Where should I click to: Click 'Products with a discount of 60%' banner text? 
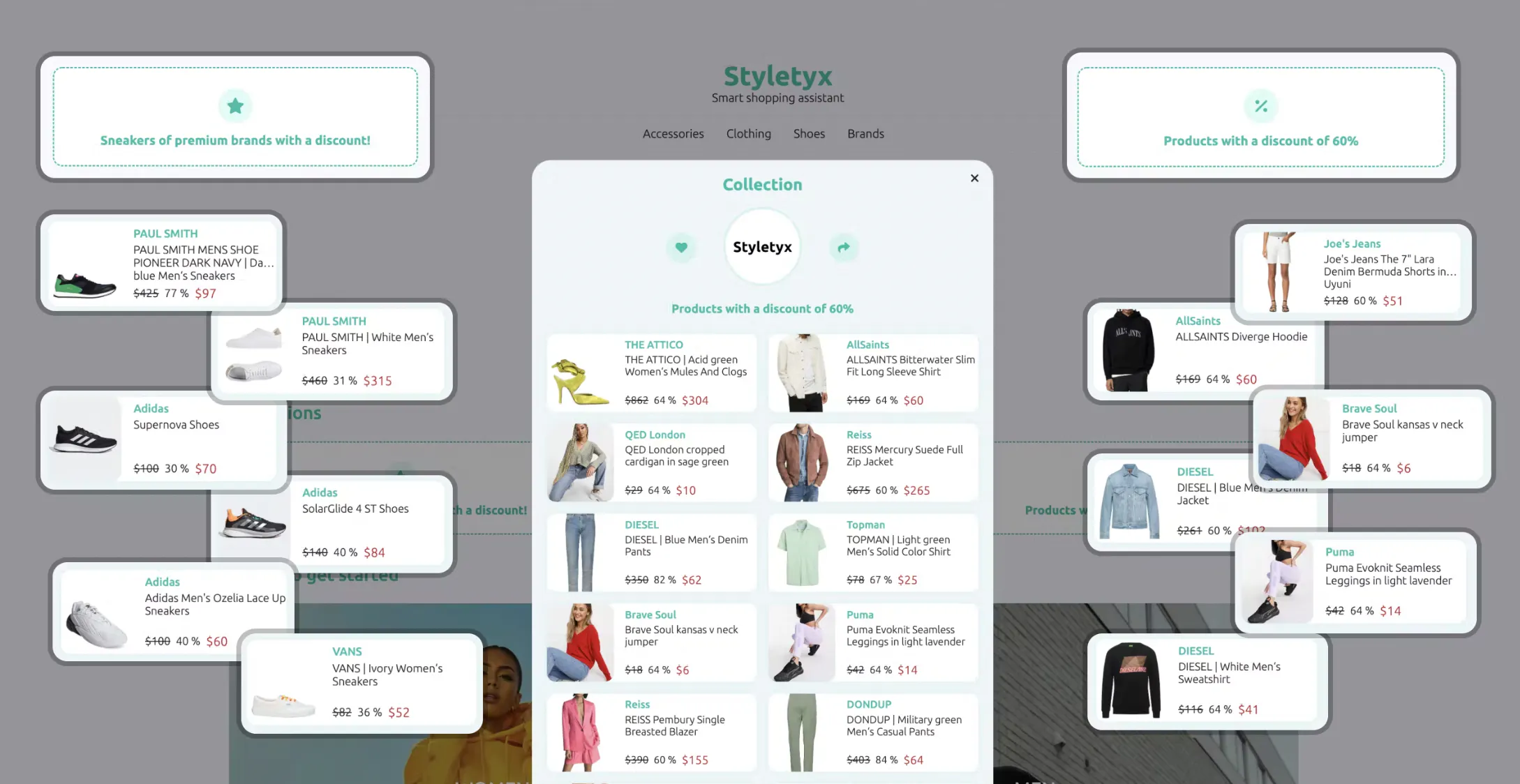(1260, 141)
